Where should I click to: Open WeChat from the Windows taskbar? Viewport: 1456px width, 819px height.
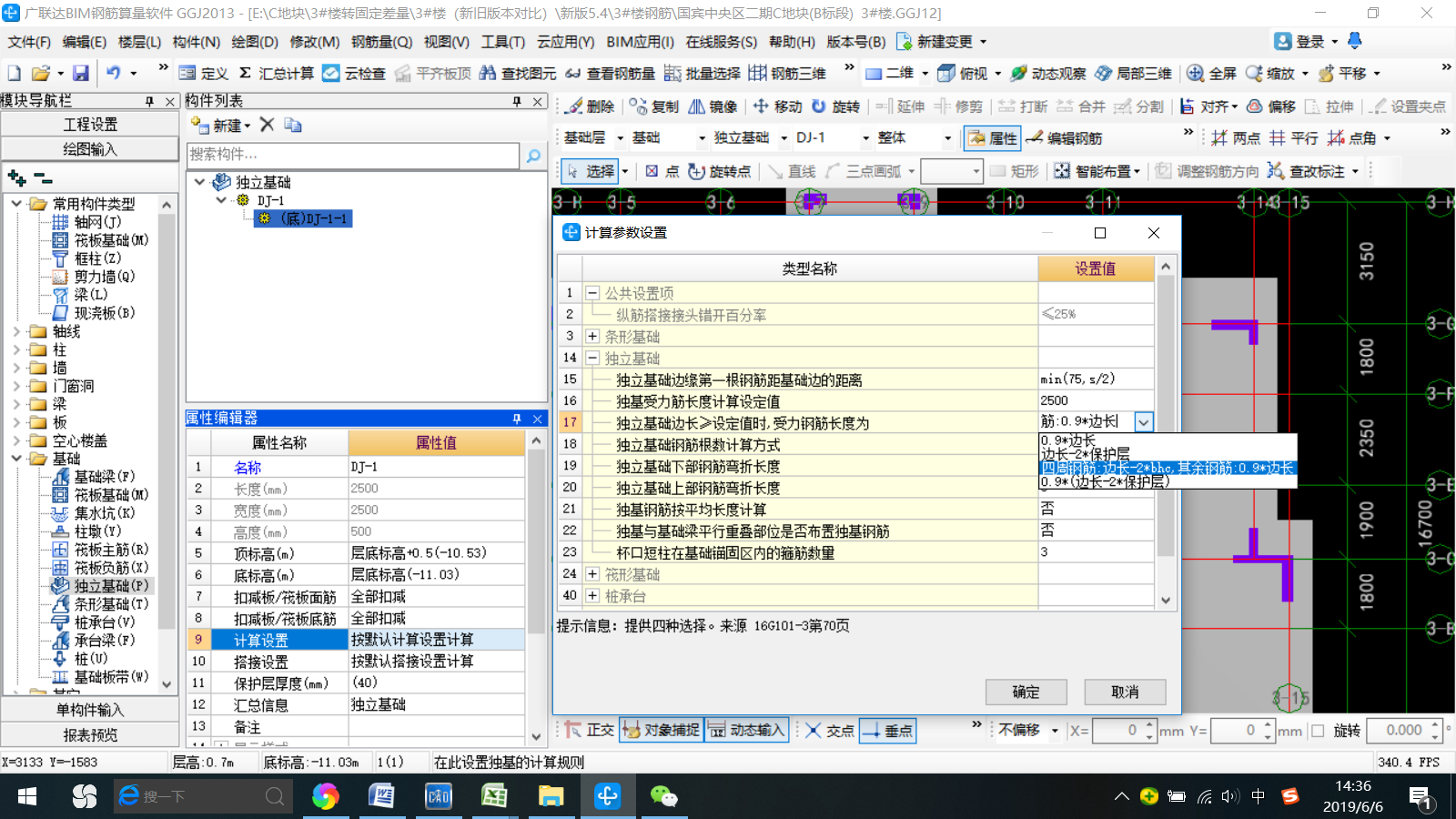tap(663, 797)
